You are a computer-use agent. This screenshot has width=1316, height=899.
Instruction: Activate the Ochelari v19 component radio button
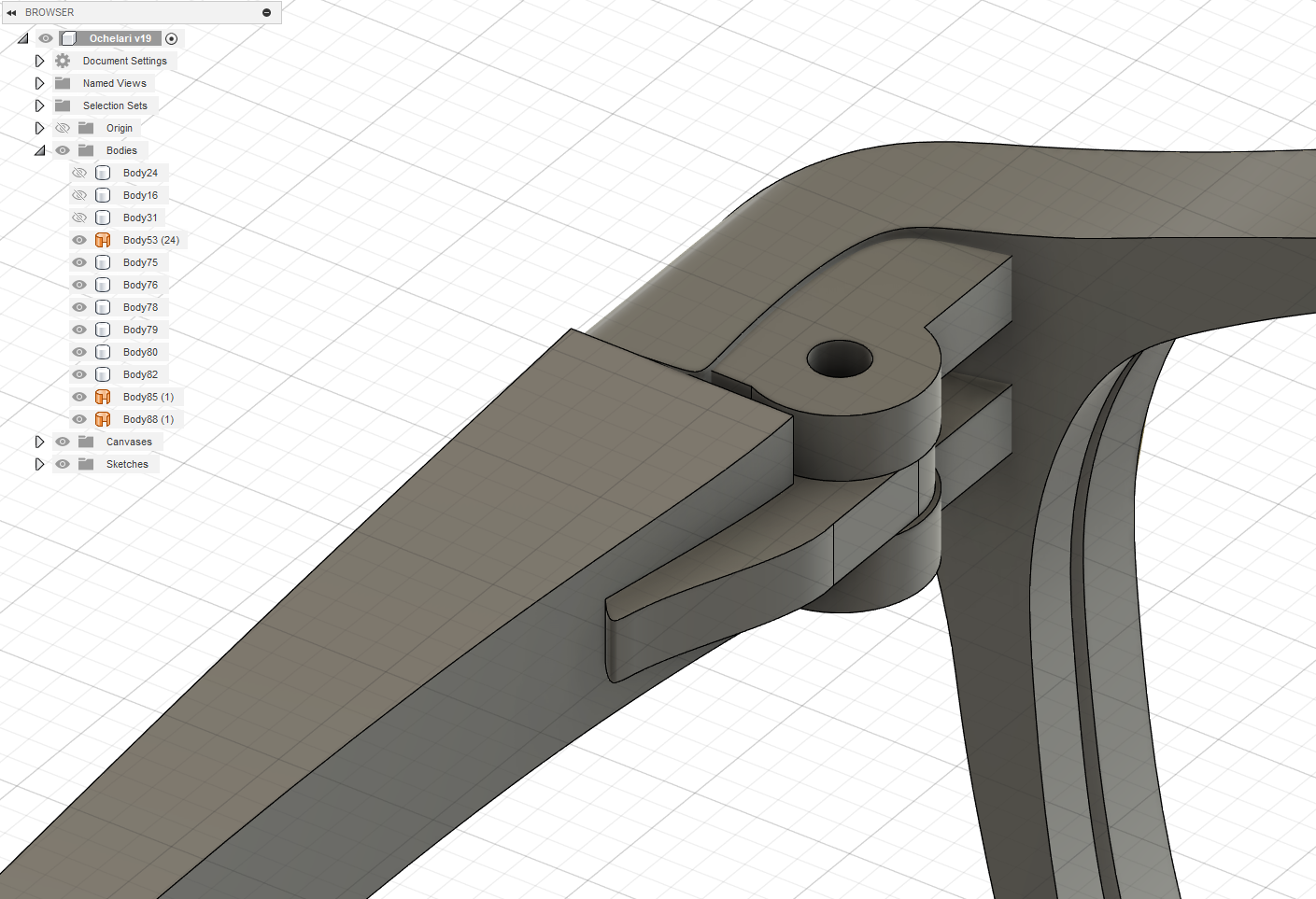coord(171,38)
